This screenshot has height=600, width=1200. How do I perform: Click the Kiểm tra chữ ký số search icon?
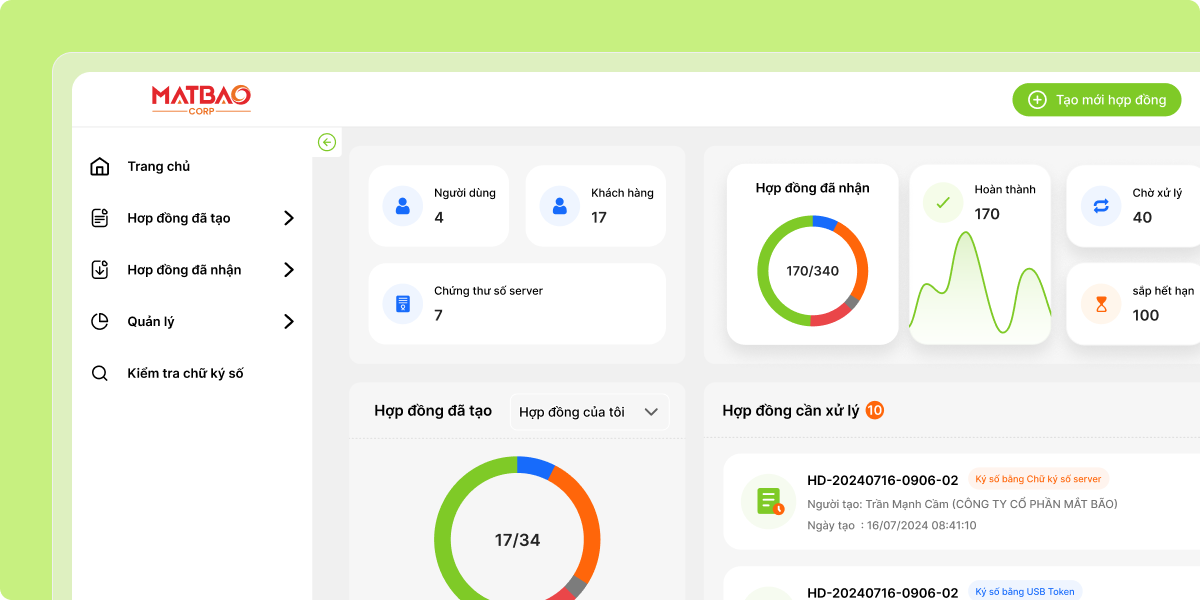point(99,373)
